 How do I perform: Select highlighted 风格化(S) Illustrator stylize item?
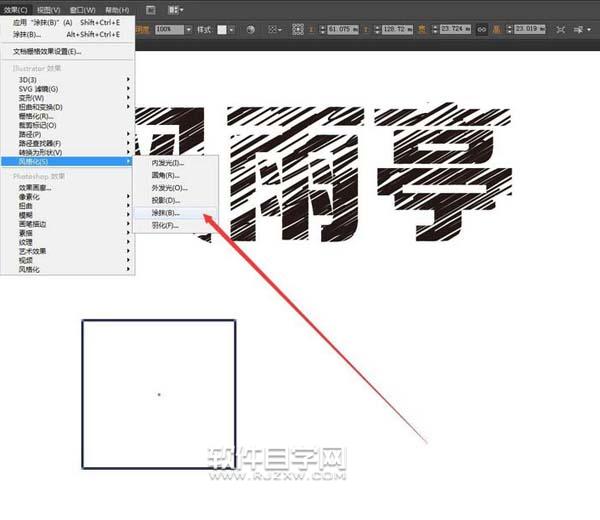pyautogui.click(x=67, y=161)
